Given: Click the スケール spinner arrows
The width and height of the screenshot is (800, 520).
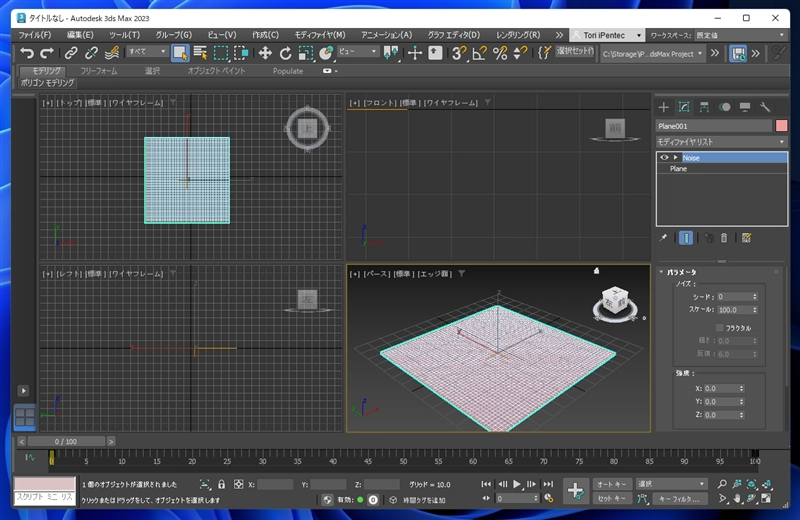Looking at the screenshot, I should 755,310.
